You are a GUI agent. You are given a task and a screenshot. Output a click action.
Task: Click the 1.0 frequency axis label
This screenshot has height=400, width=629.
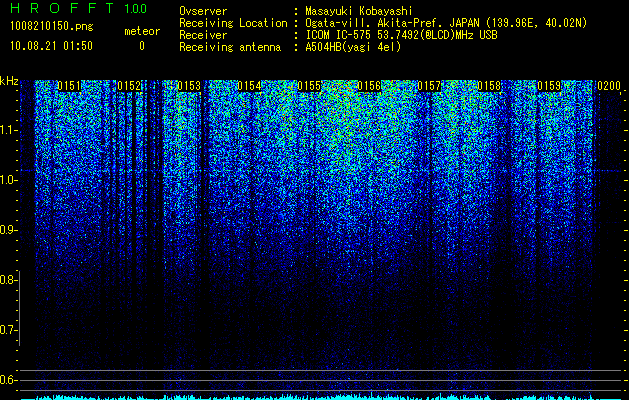tap(7, 180)
